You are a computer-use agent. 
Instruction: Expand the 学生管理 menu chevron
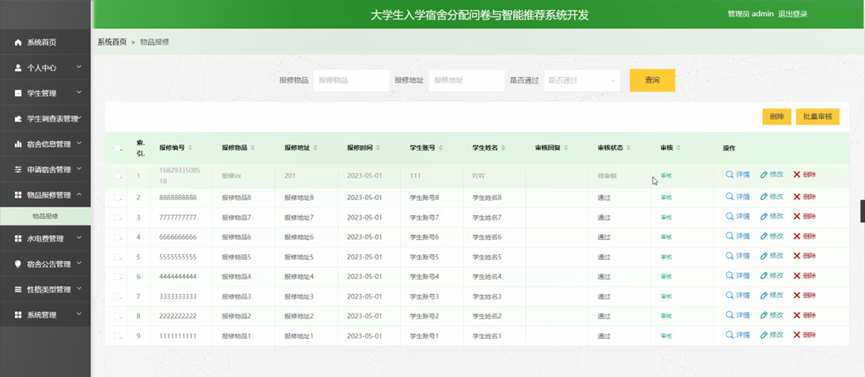pos(79,92)
